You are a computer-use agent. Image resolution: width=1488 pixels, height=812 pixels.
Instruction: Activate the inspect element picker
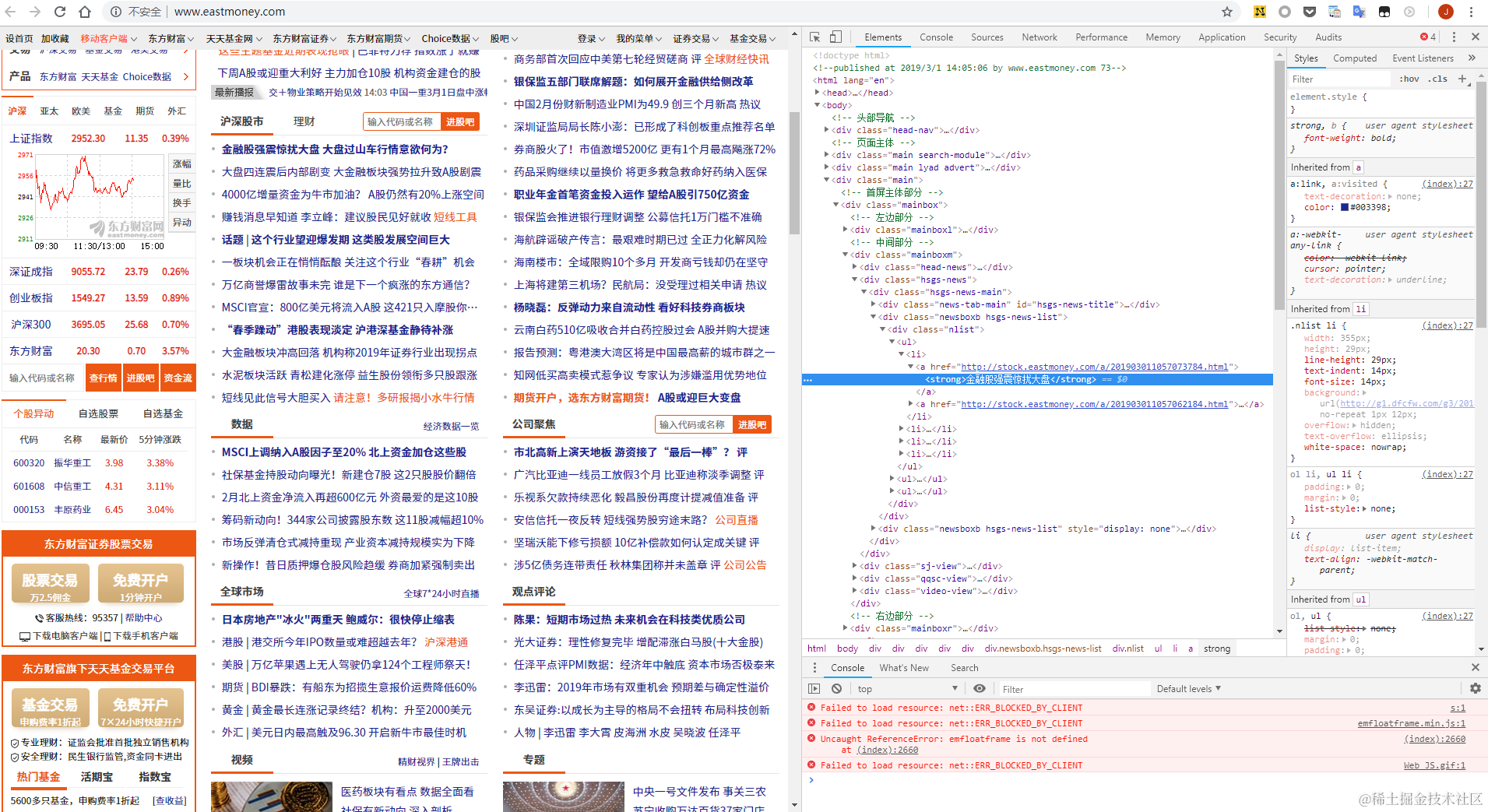[x=814, y=37]
